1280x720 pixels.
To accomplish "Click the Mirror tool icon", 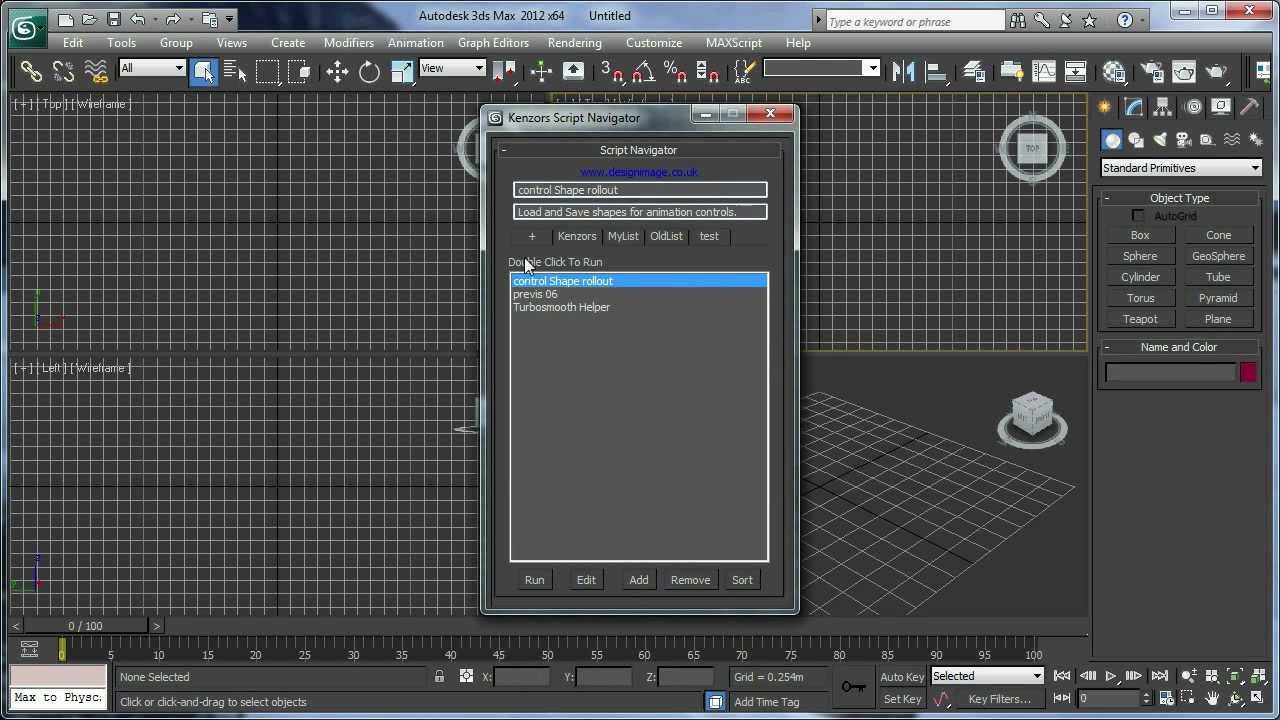I will [903, 70].
